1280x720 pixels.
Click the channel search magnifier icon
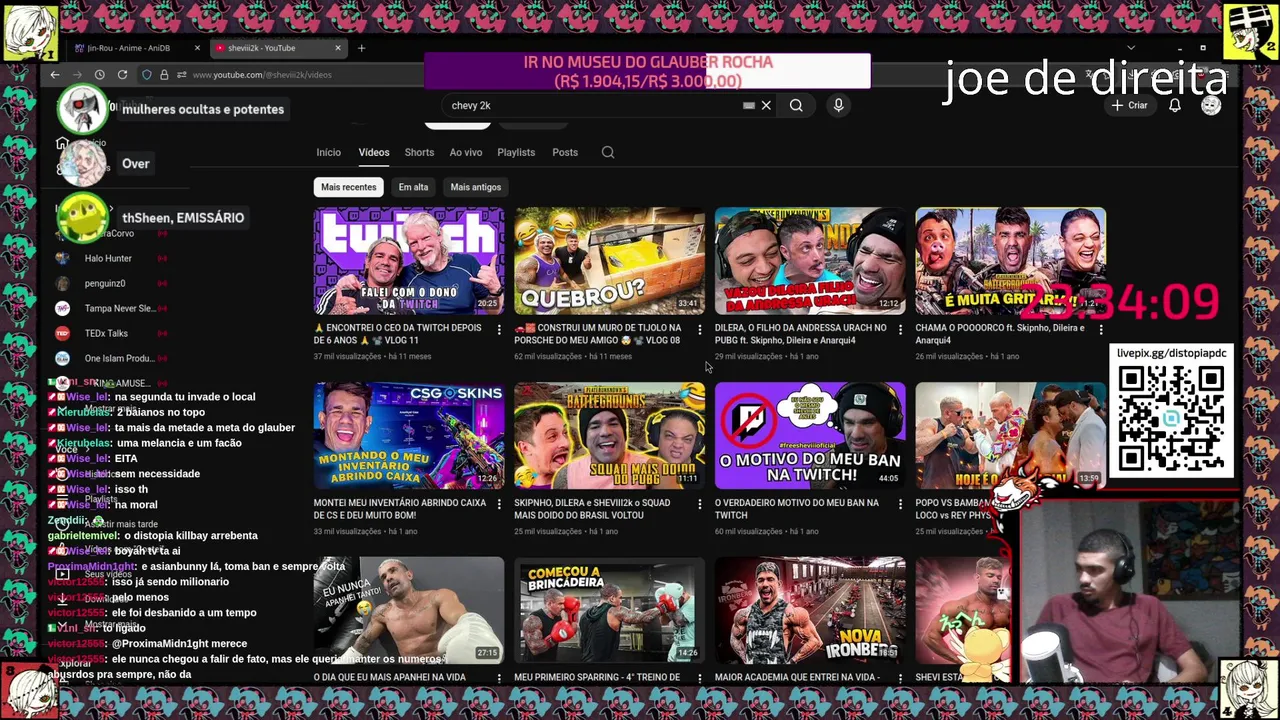[608, 152]
